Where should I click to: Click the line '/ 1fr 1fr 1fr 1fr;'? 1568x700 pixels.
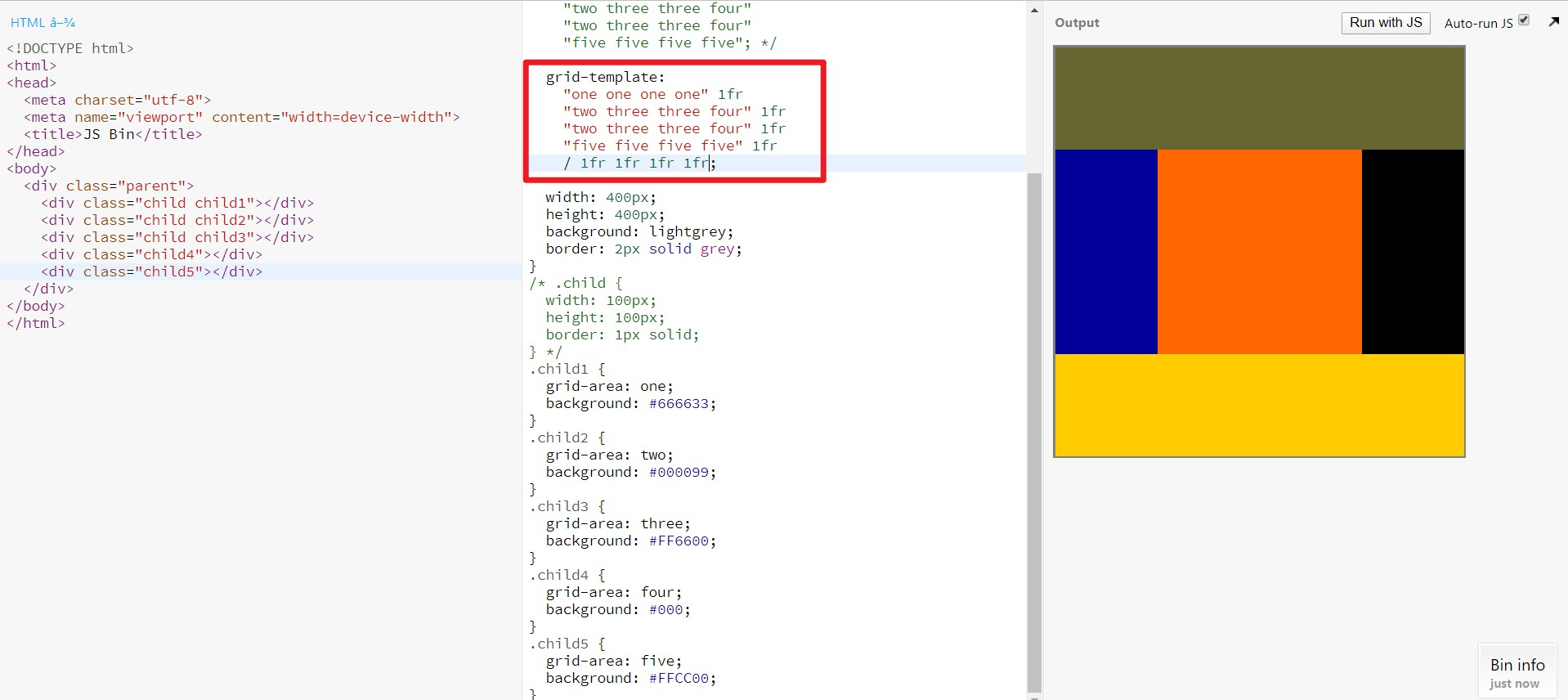pos(639,163)
